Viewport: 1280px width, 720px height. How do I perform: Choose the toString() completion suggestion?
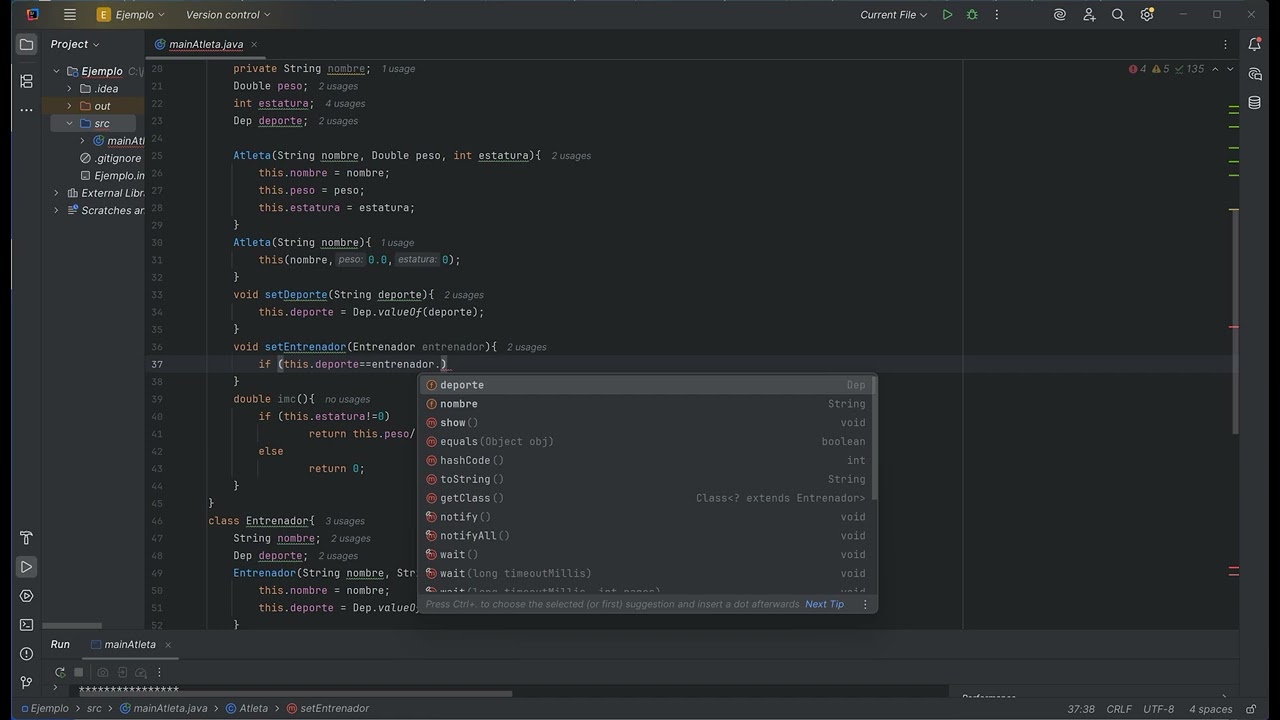click(646, 479)
